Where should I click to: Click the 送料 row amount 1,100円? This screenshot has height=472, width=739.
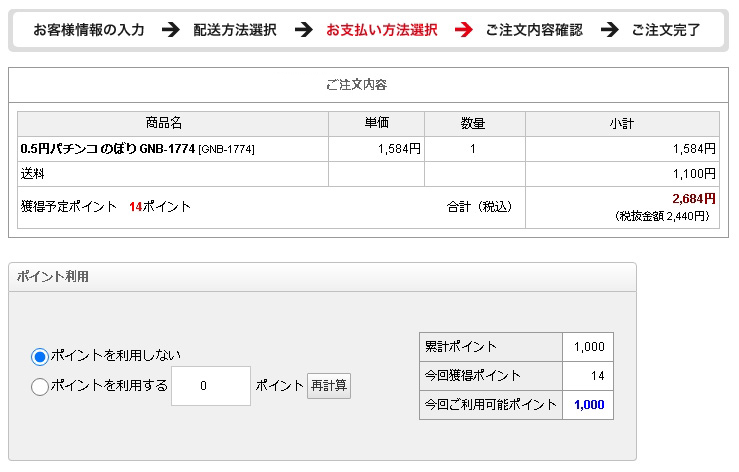click(x=694, y=174)
